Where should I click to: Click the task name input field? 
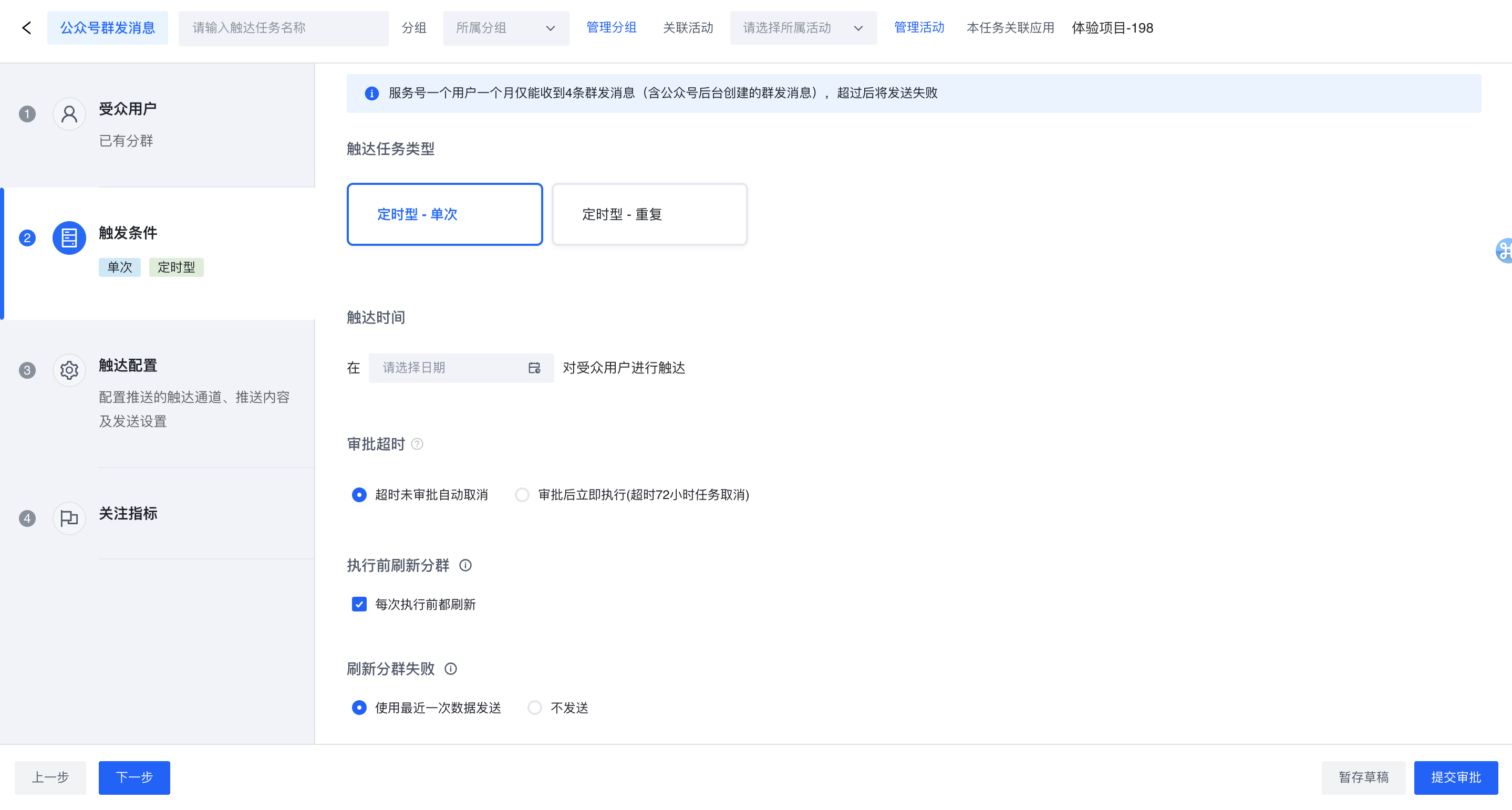pos(283,28)
